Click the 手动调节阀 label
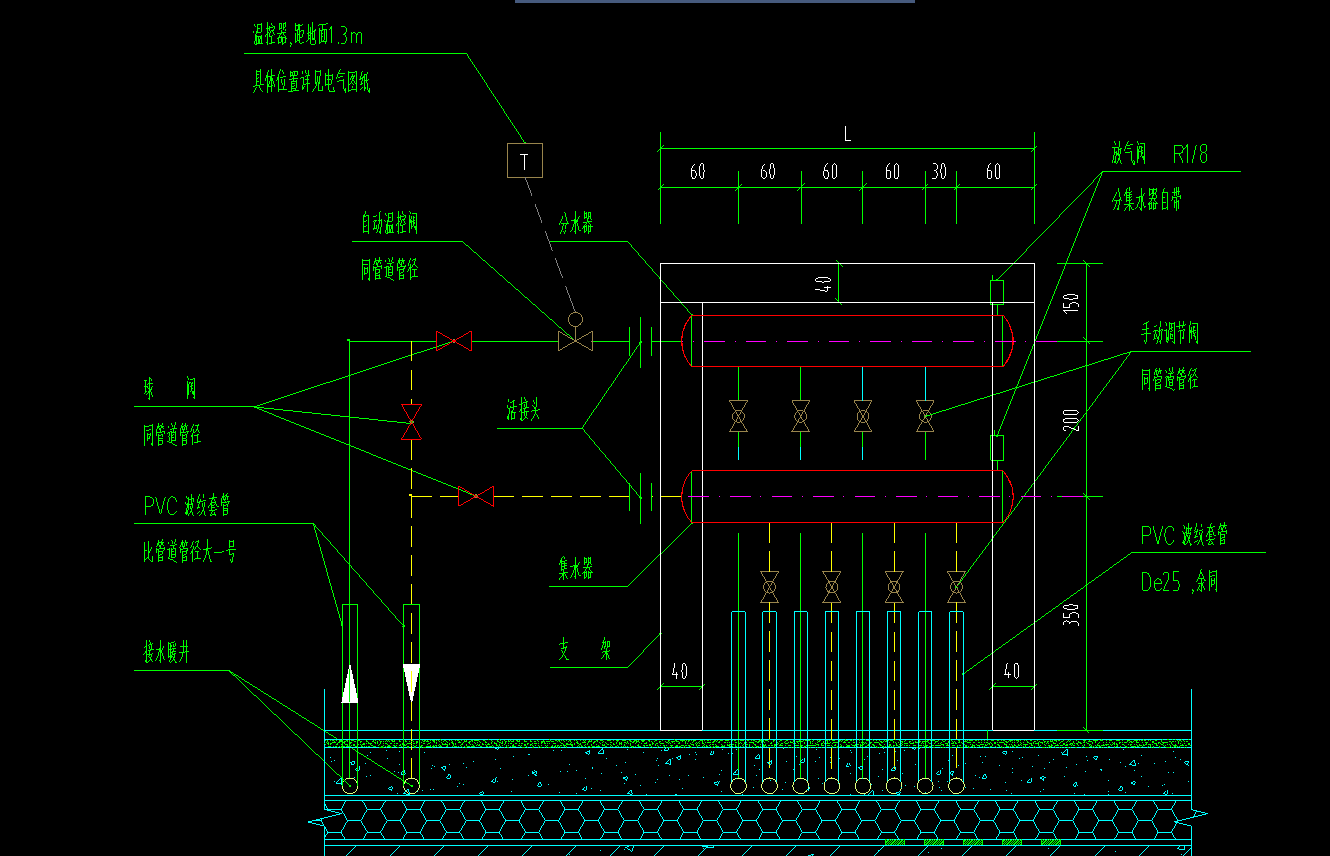1330x856 pixels. coord(1170,334)
